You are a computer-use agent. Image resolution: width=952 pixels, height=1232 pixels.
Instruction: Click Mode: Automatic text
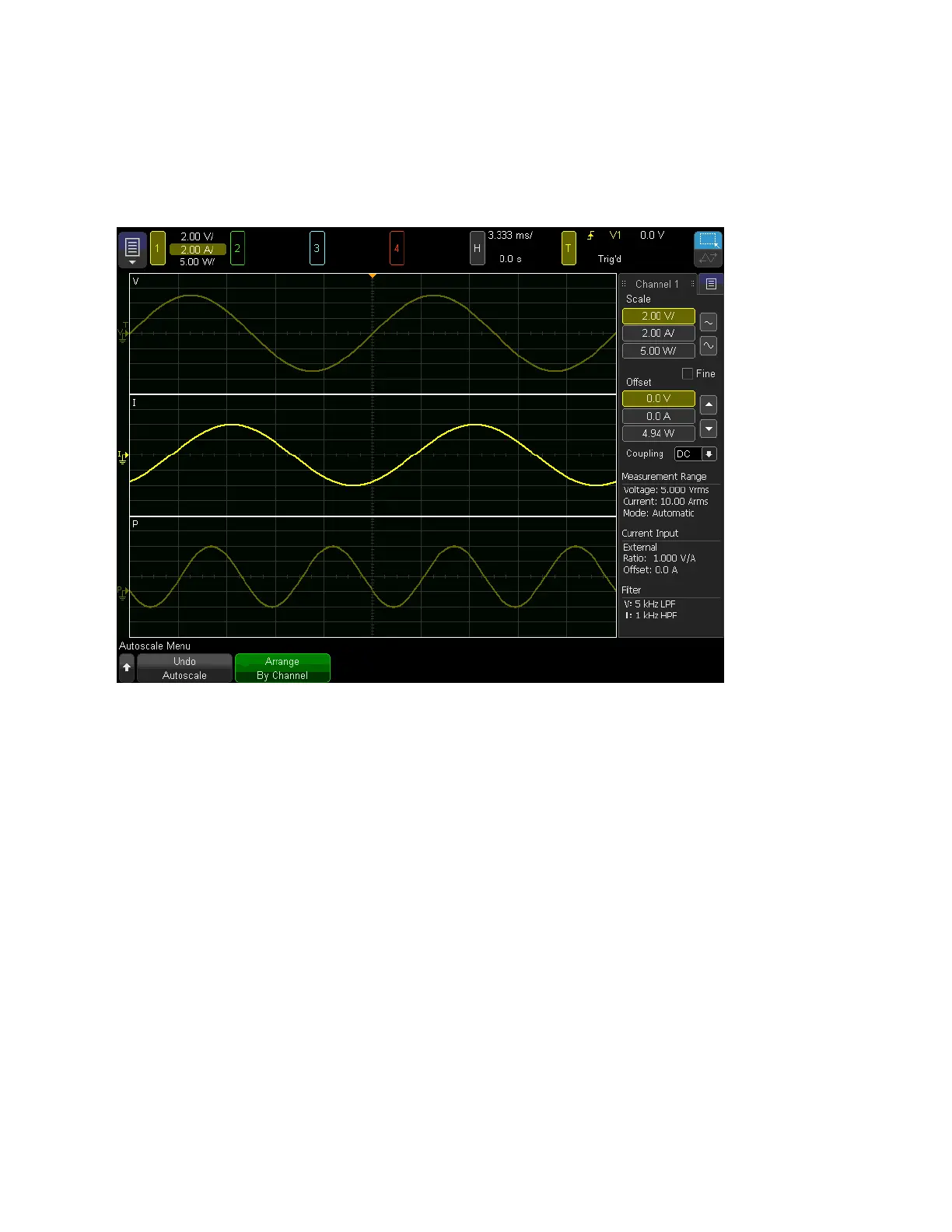point(659,513)
